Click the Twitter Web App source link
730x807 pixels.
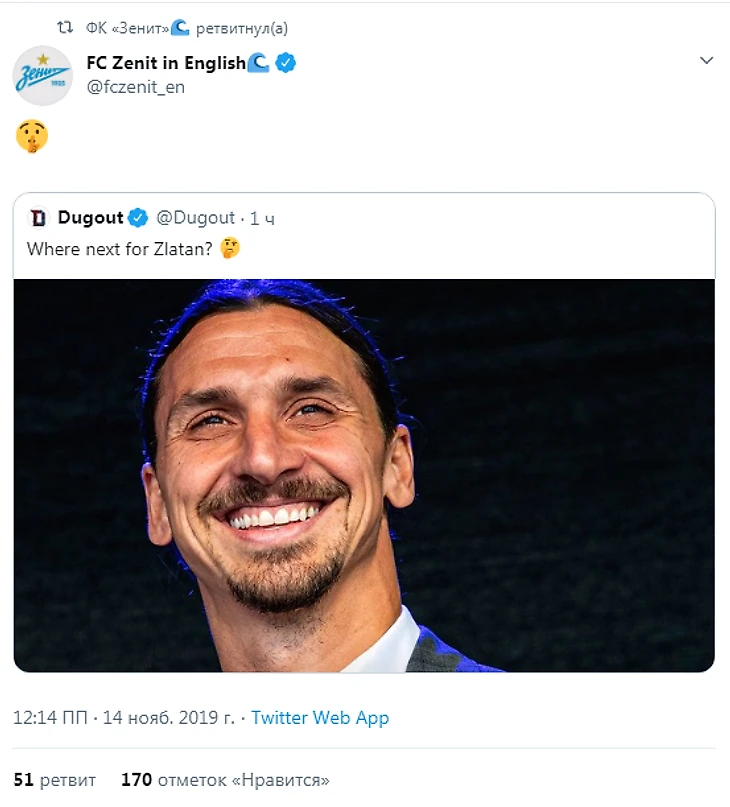pos(320,718)
